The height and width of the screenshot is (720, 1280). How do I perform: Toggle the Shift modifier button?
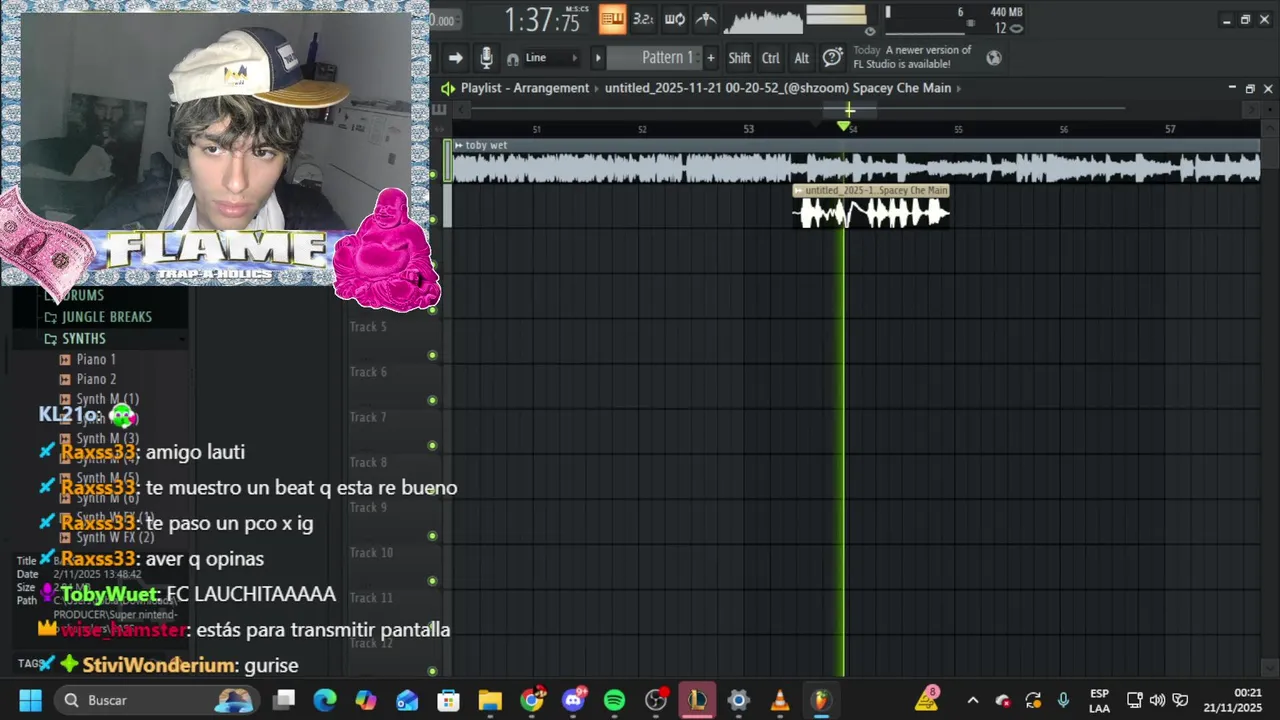739,58
